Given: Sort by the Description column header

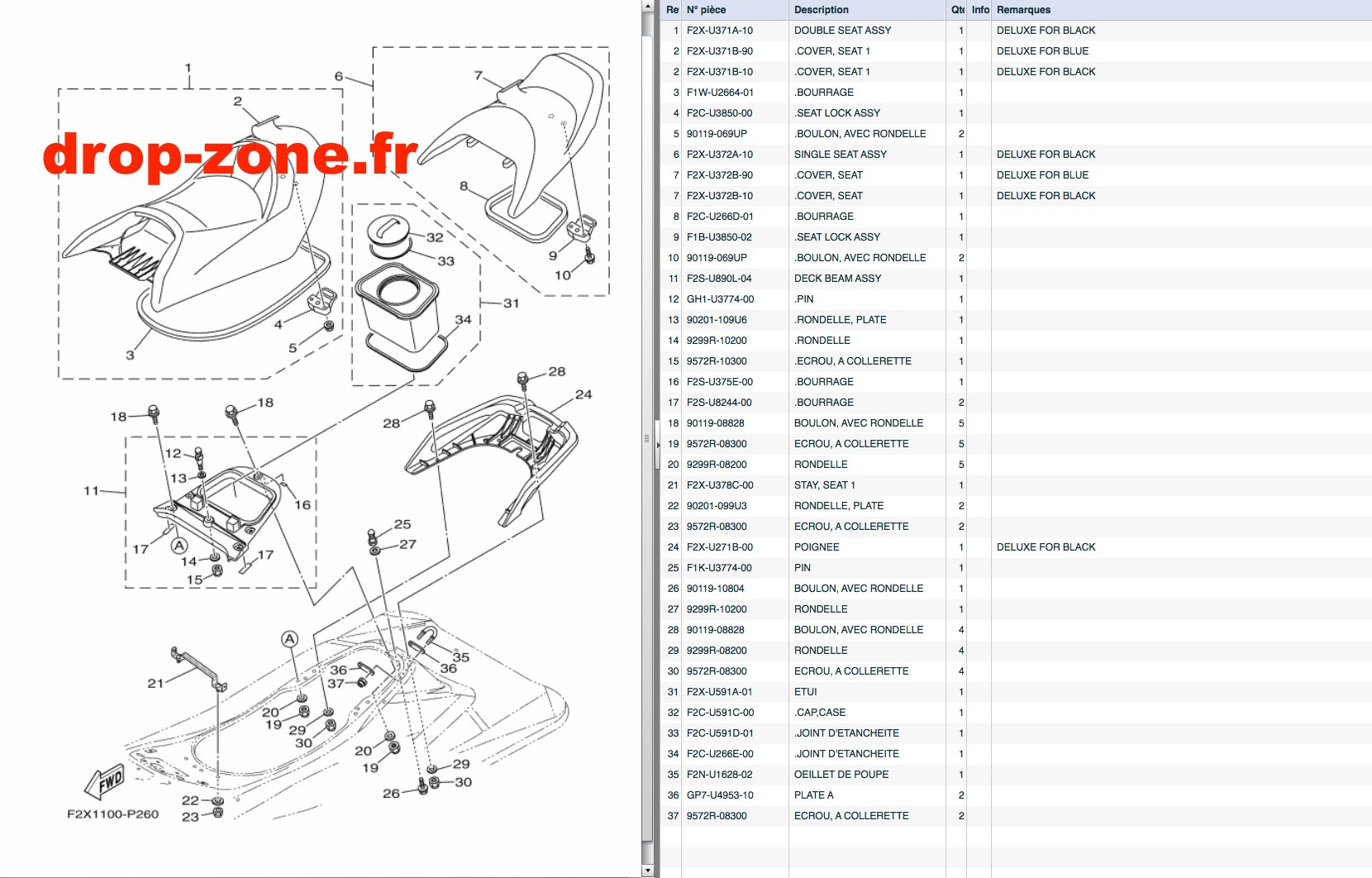Looking at the screenshot, I should coord(866,10).
